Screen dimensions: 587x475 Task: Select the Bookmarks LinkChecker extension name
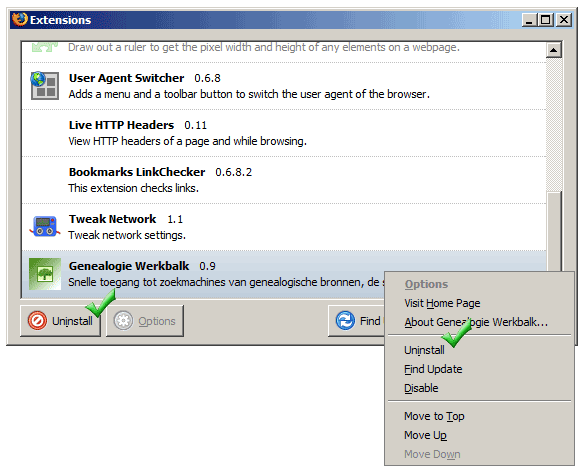[137, 172]
